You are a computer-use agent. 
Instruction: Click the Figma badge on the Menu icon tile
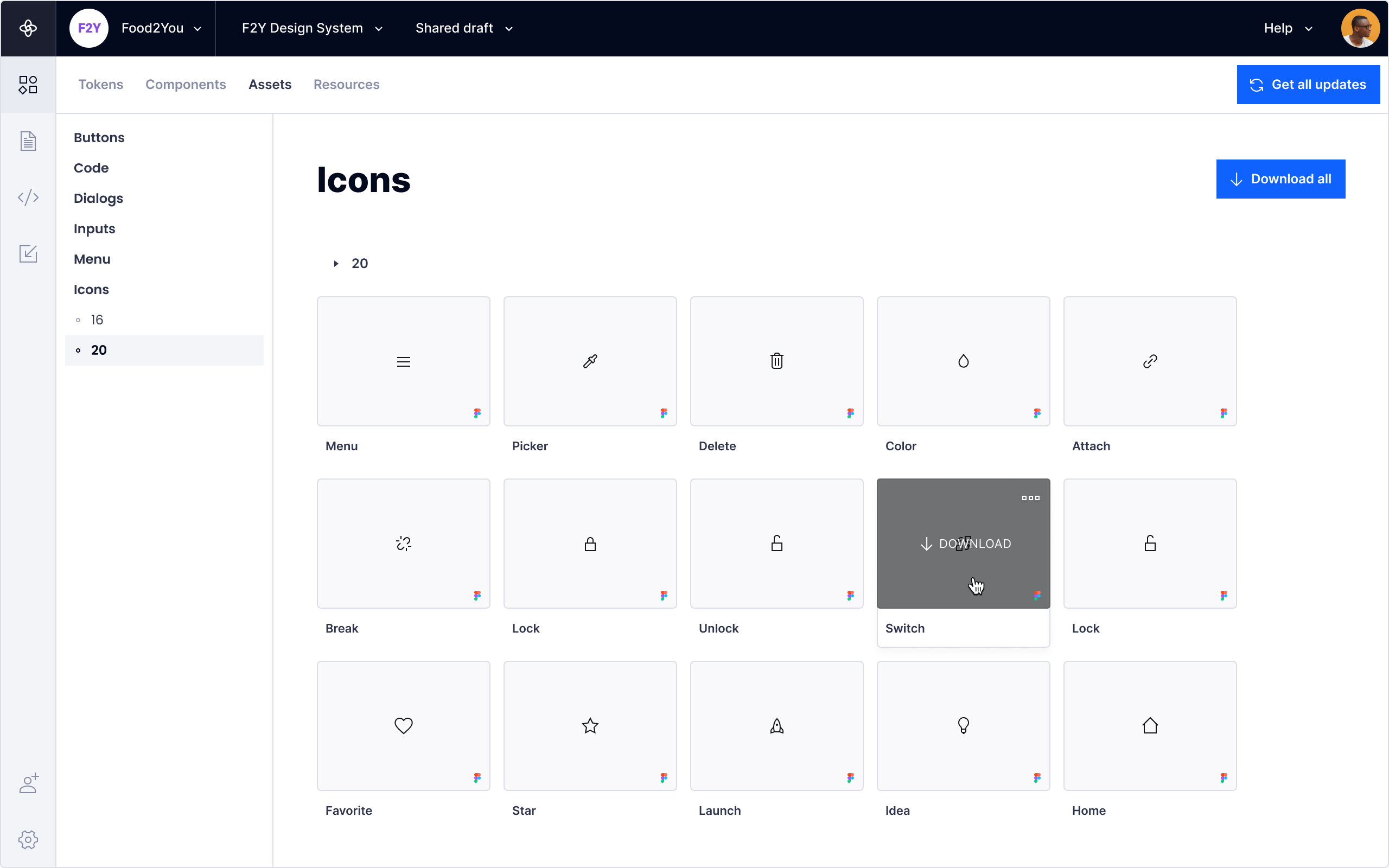point(478,413)
